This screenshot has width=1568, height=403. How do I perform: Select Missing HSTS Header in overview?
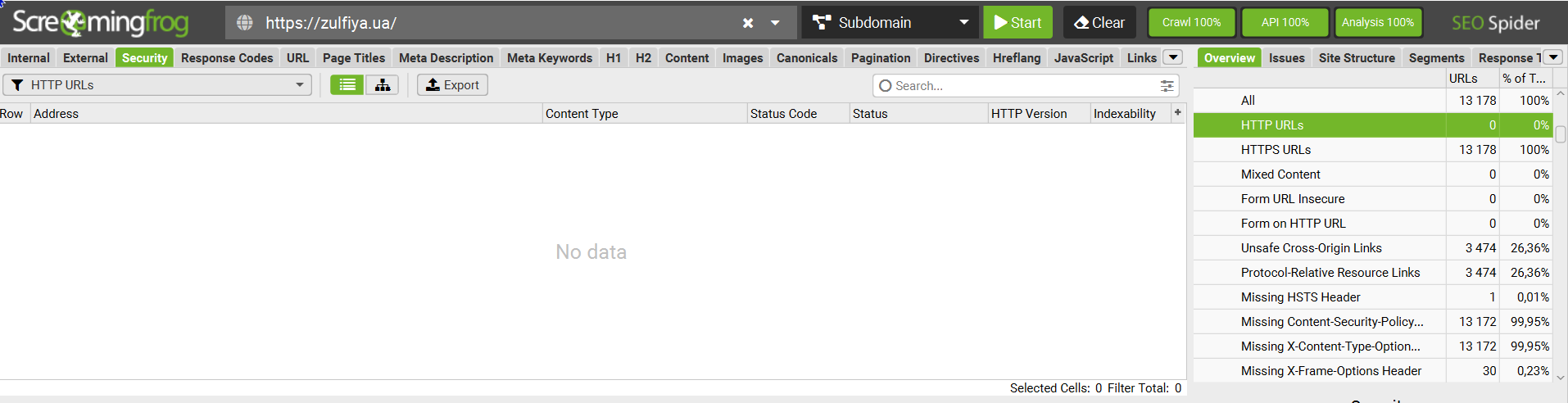point(1300,297)
